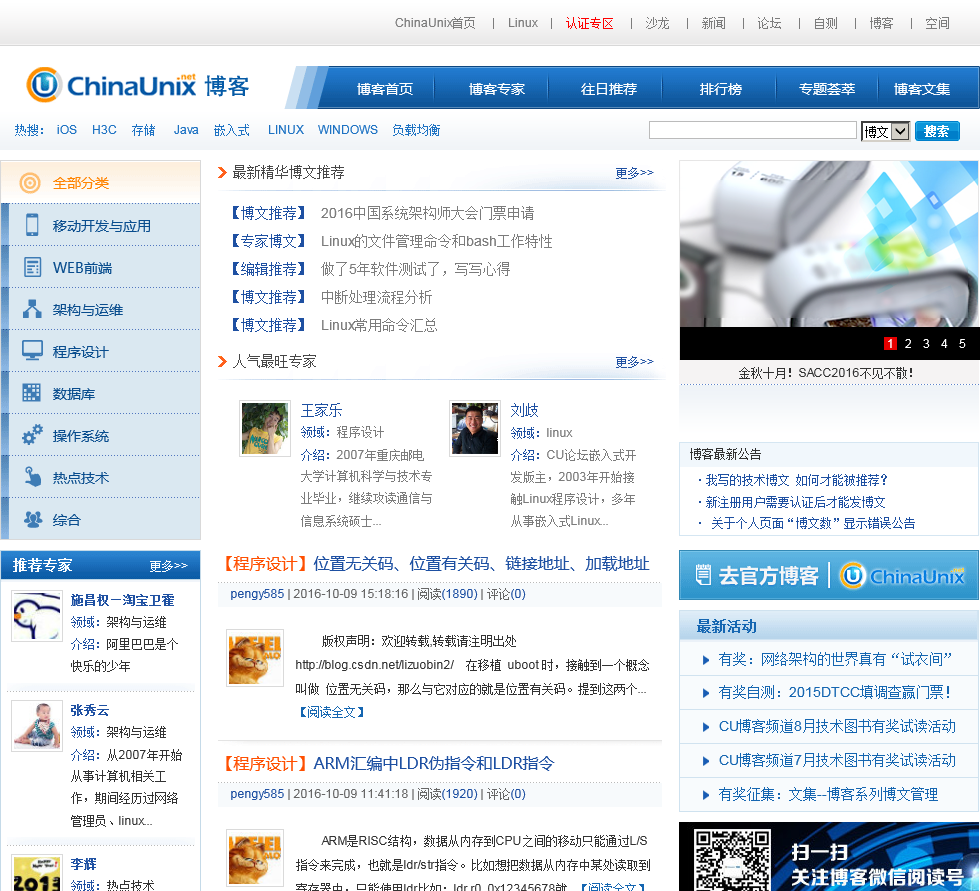The image size is (980, 891).
Task: Open 论坛 link in top bar
Action: click(x=769, y=23)
